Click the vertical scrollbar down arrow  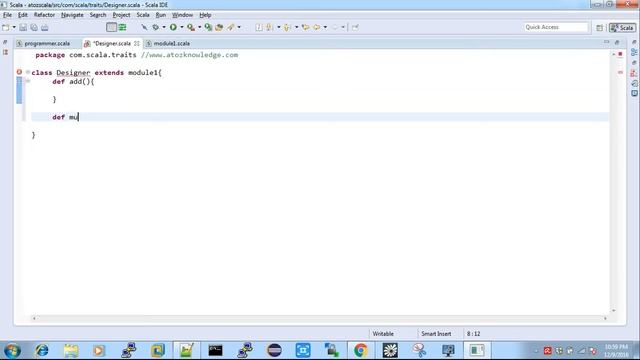coord(613,311)
